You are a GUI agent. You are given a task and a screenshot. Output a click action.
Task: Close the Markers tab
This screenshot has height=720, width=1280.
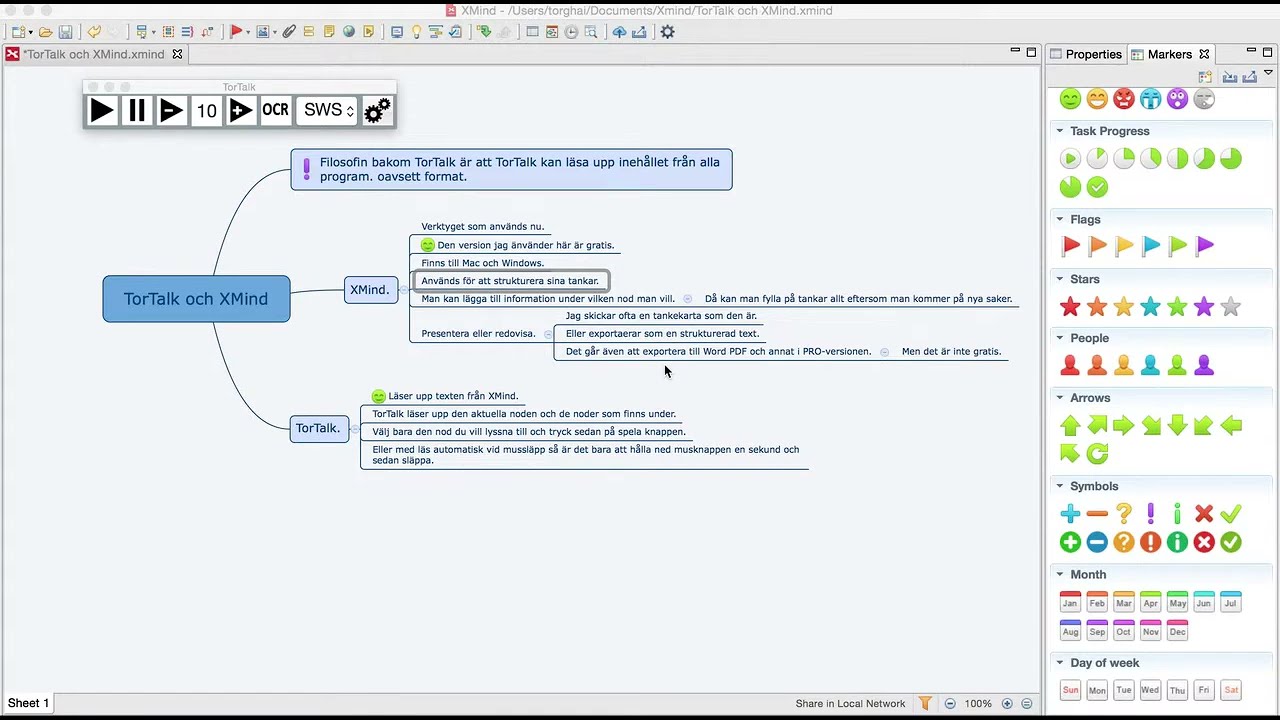tap(1204, 54)
